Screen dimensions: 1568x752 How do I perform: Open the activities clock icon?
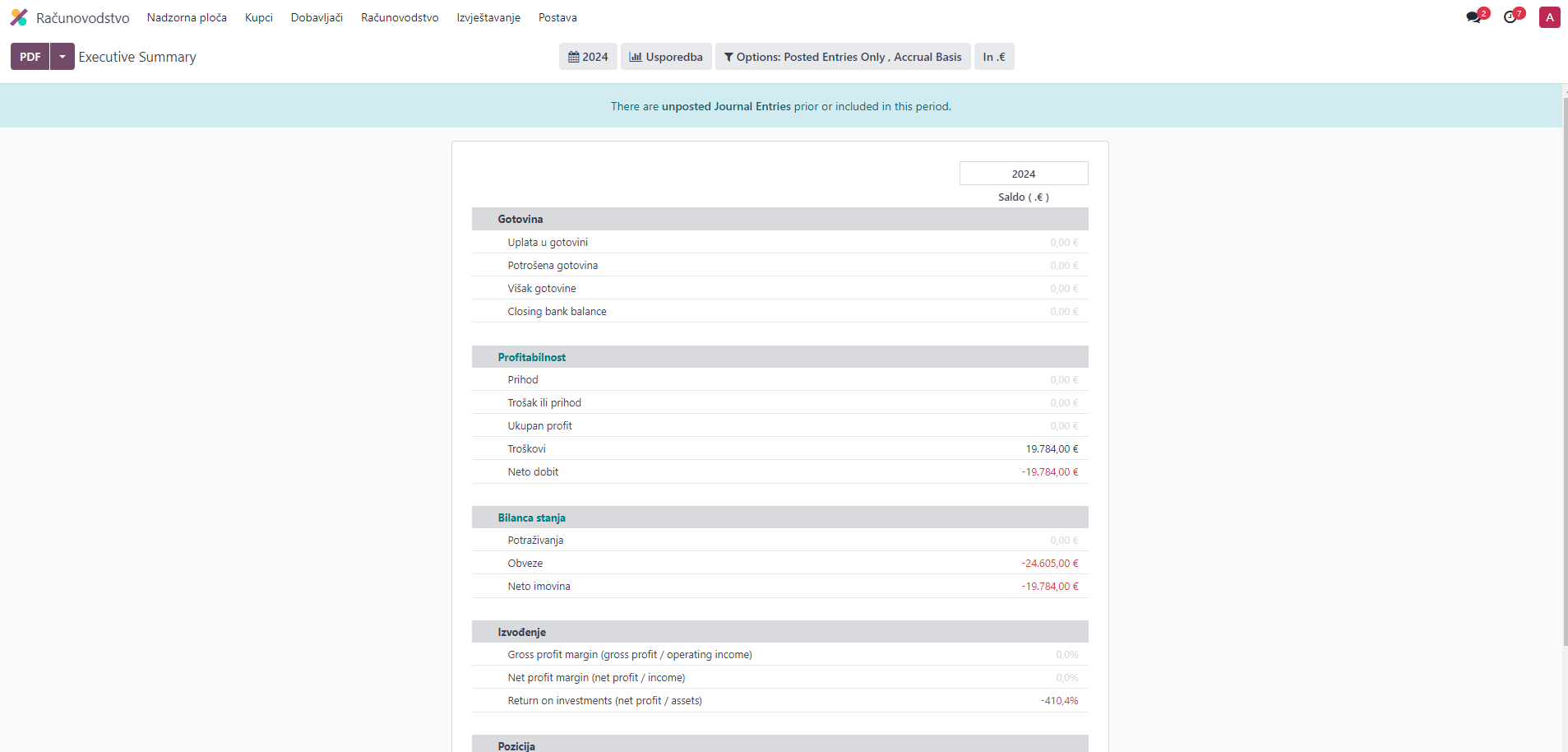(1510, 17)
